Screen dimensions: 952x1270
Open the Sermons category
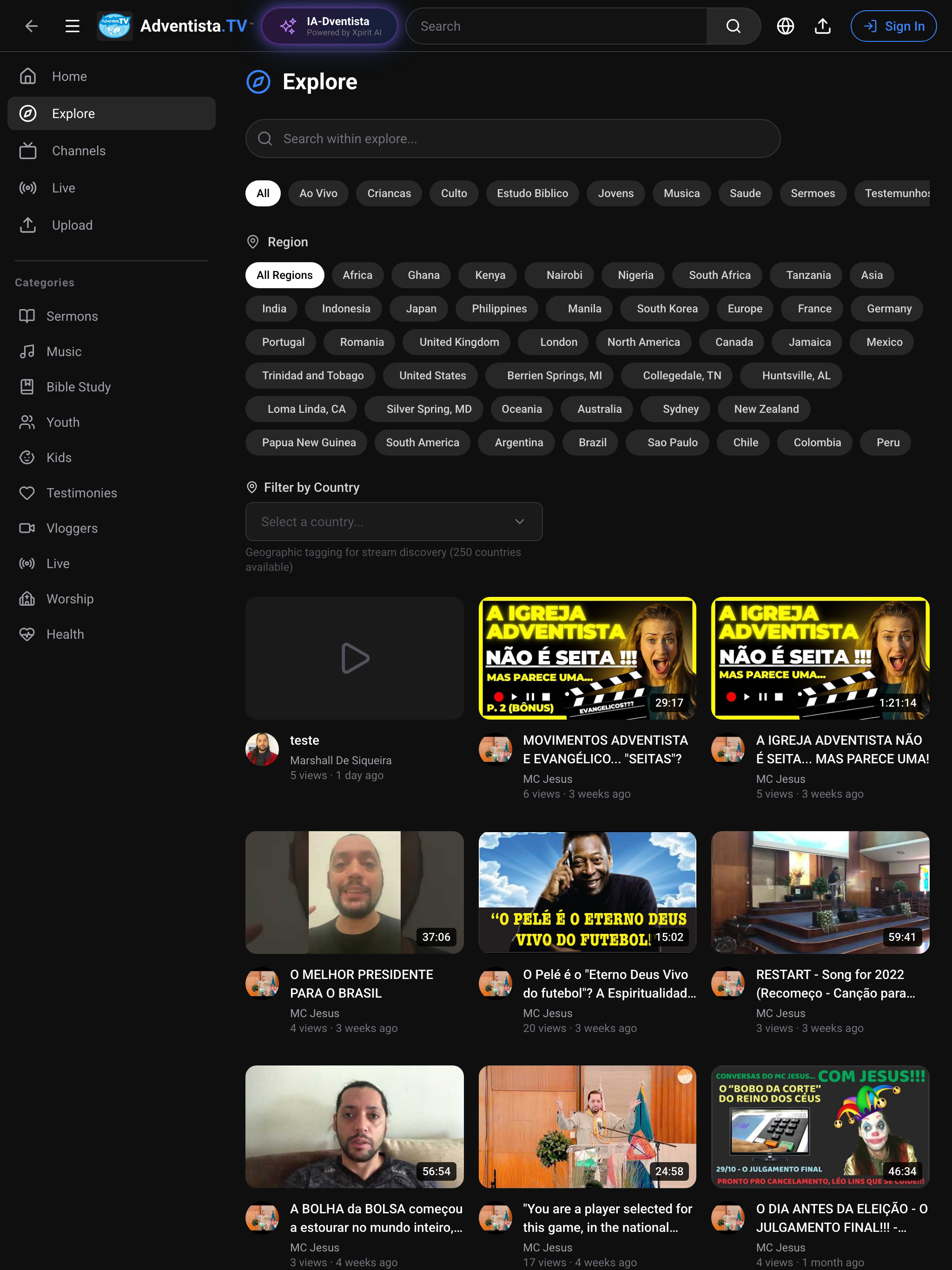[x=112, y=317]
